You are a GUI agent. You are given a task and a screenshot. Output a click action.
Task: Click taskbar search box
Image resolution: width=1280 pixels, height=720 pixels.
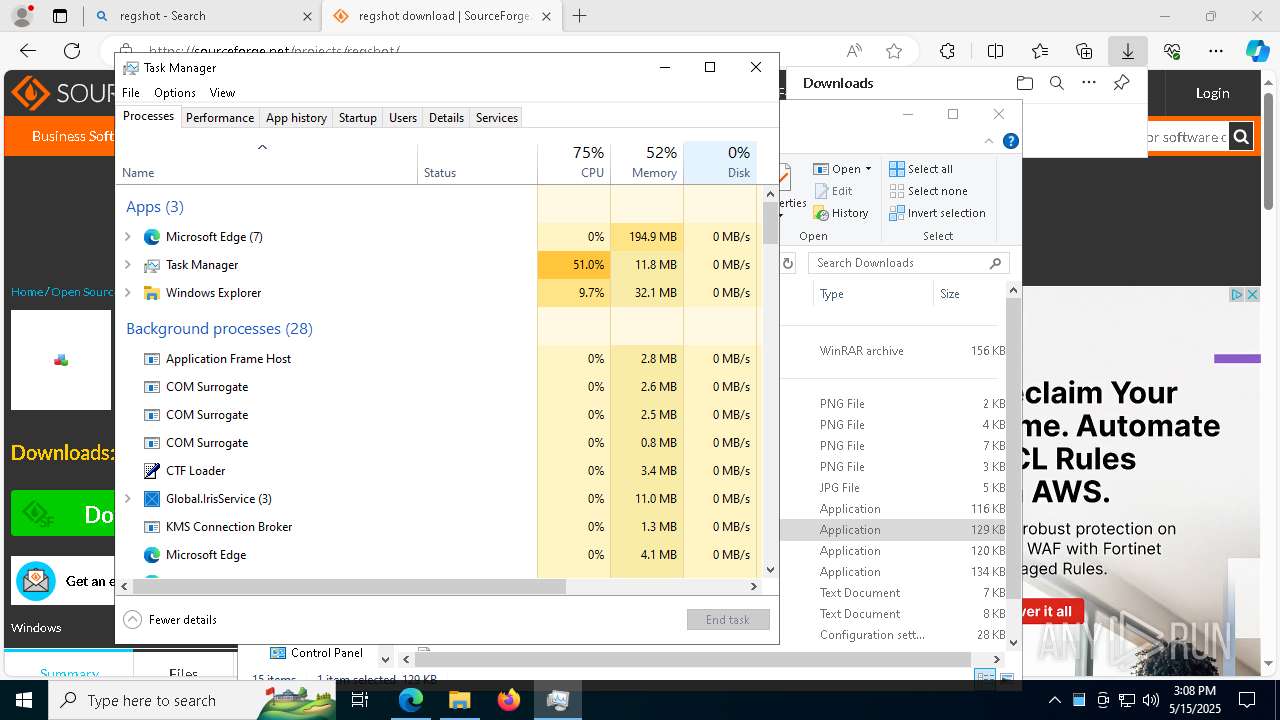(191, 700)
